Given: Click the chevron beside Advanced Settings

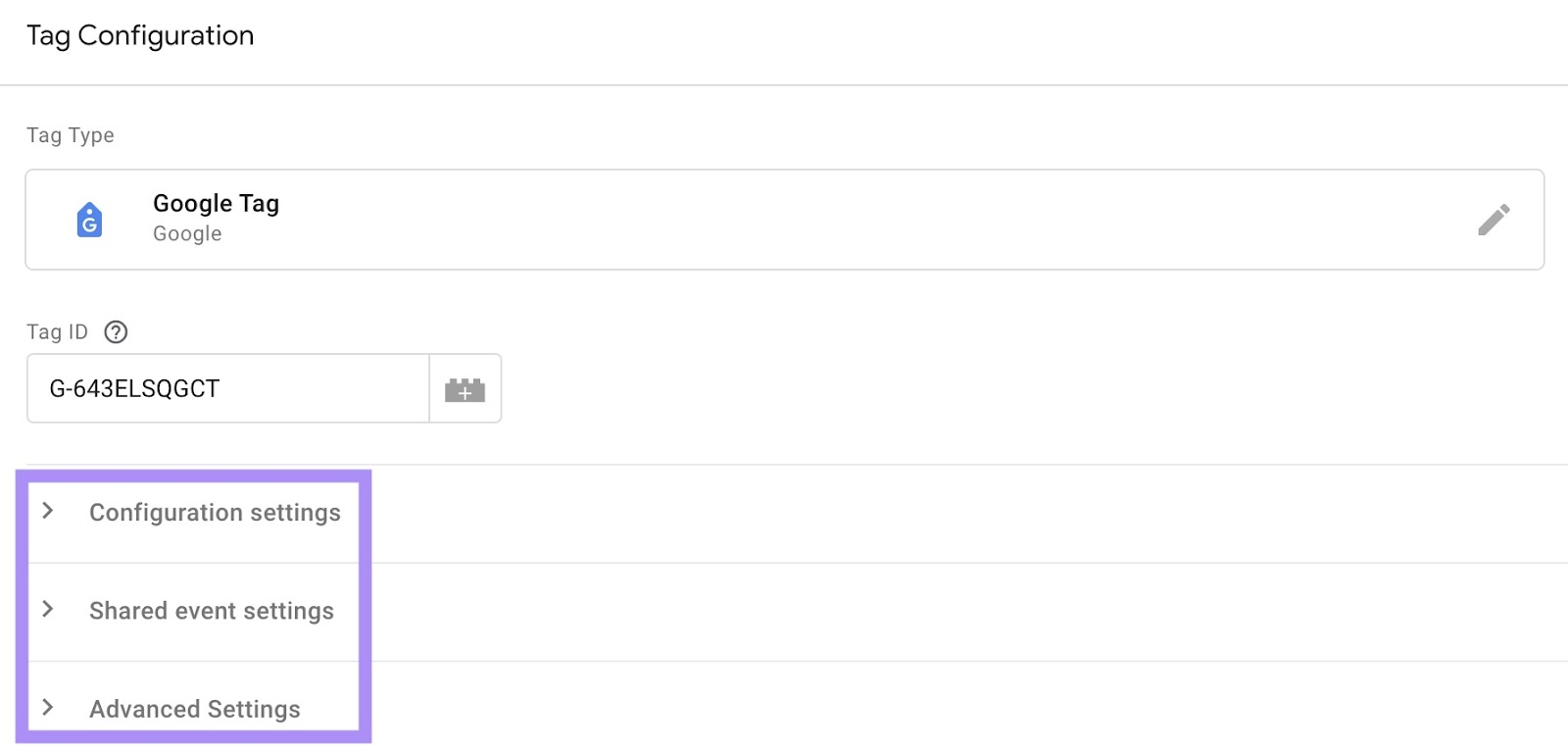Looking at the screenshot, I should click(x=47, y=707).
